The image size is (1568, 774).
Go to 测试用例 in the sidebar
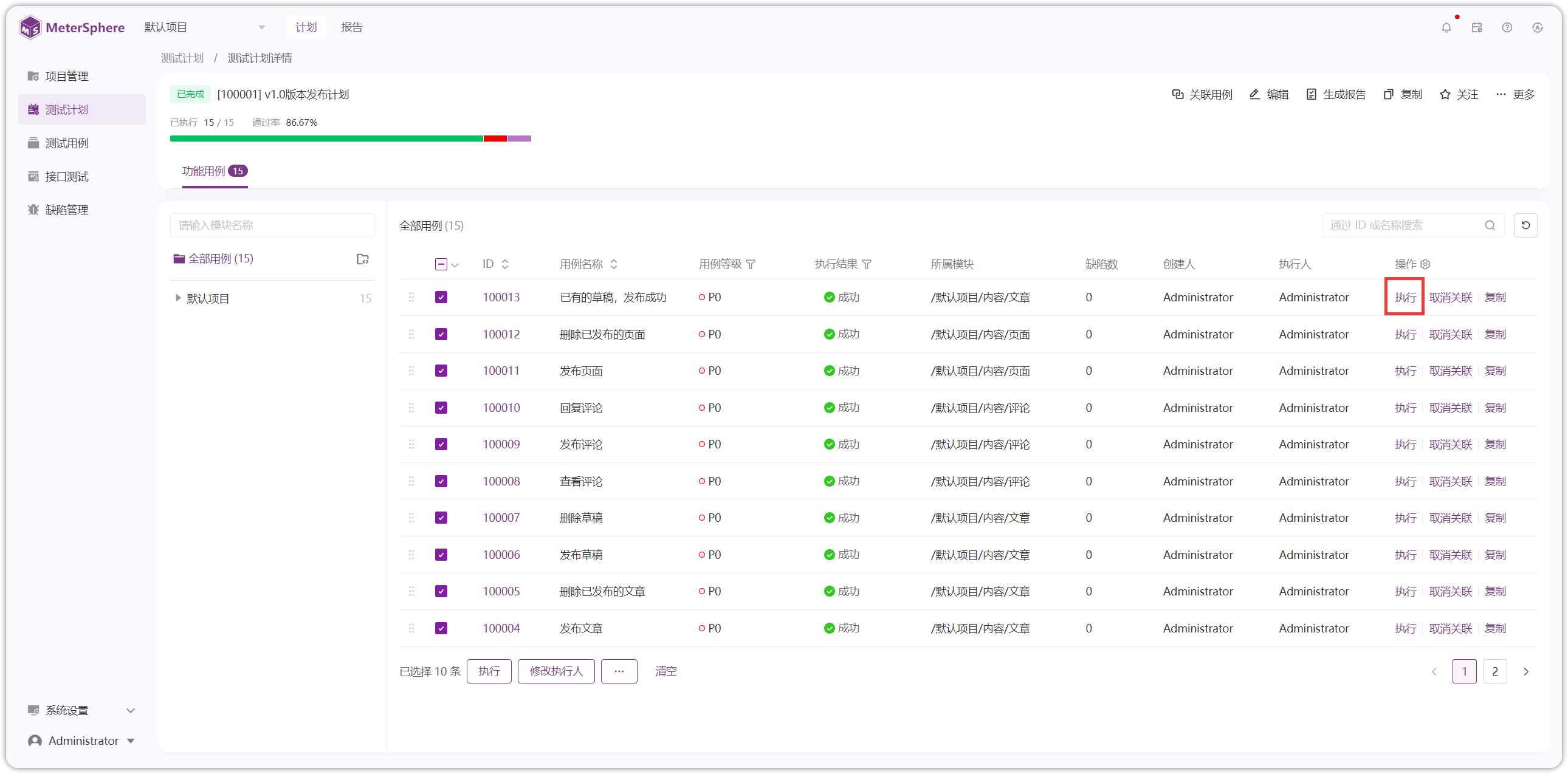[81, 143]
